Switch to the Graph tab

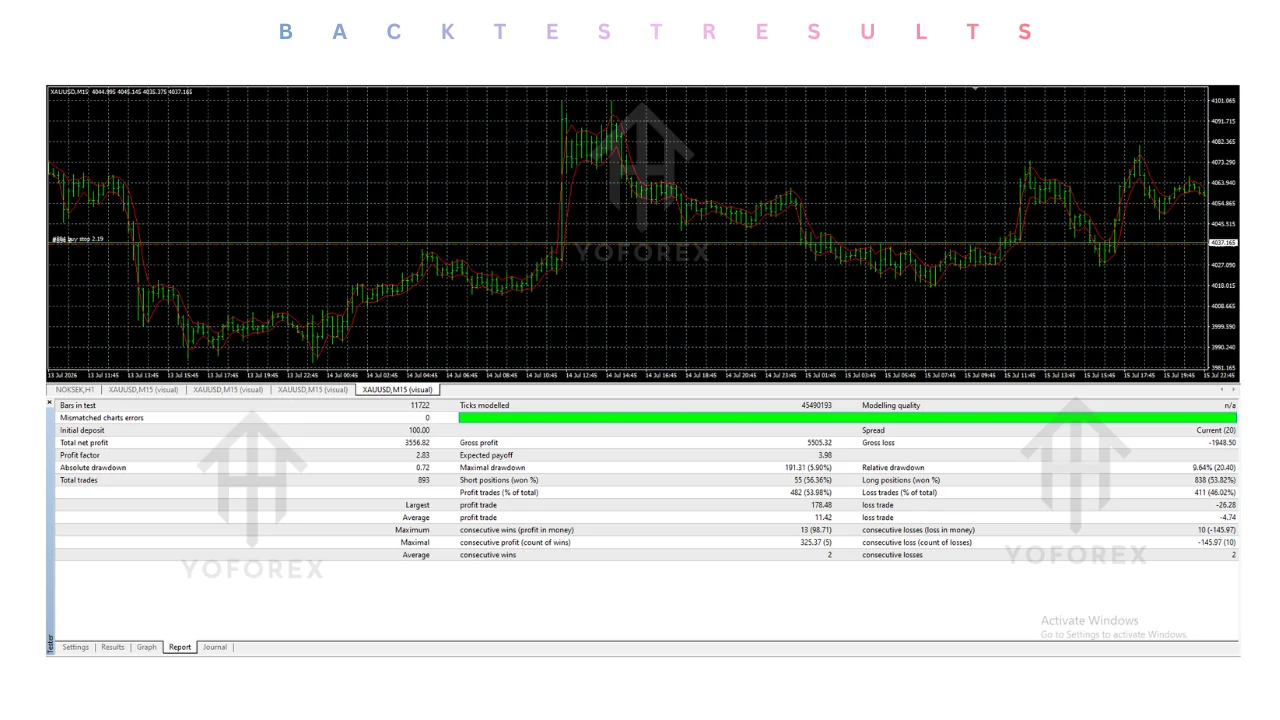point(147,647)
